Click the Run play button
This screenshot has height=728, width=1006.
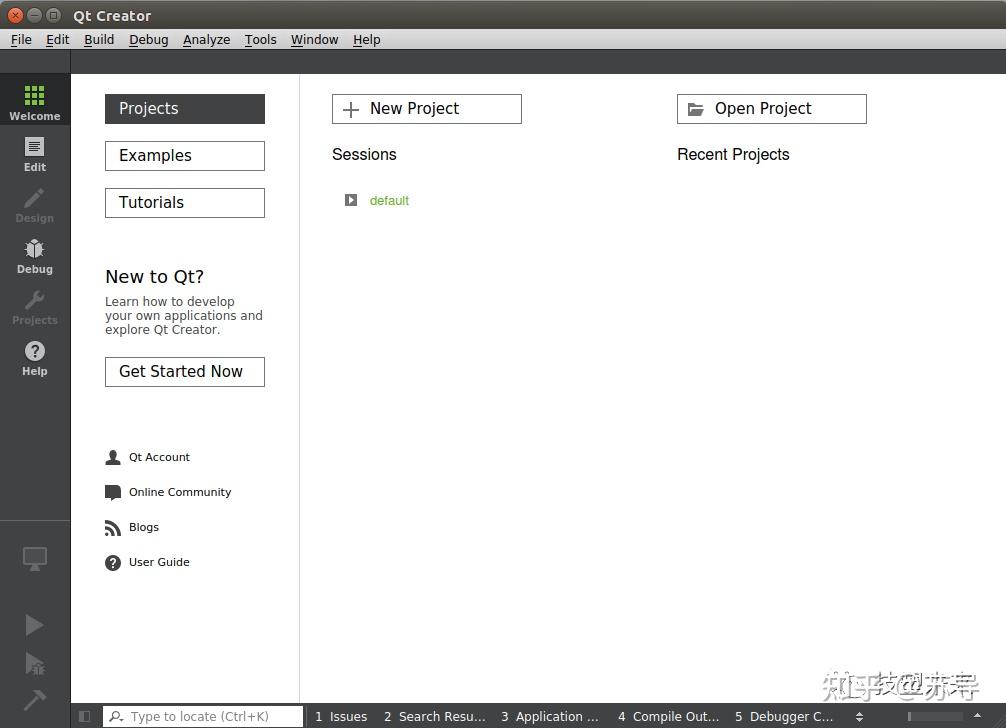pyautogui.click(x=35, y=625)
